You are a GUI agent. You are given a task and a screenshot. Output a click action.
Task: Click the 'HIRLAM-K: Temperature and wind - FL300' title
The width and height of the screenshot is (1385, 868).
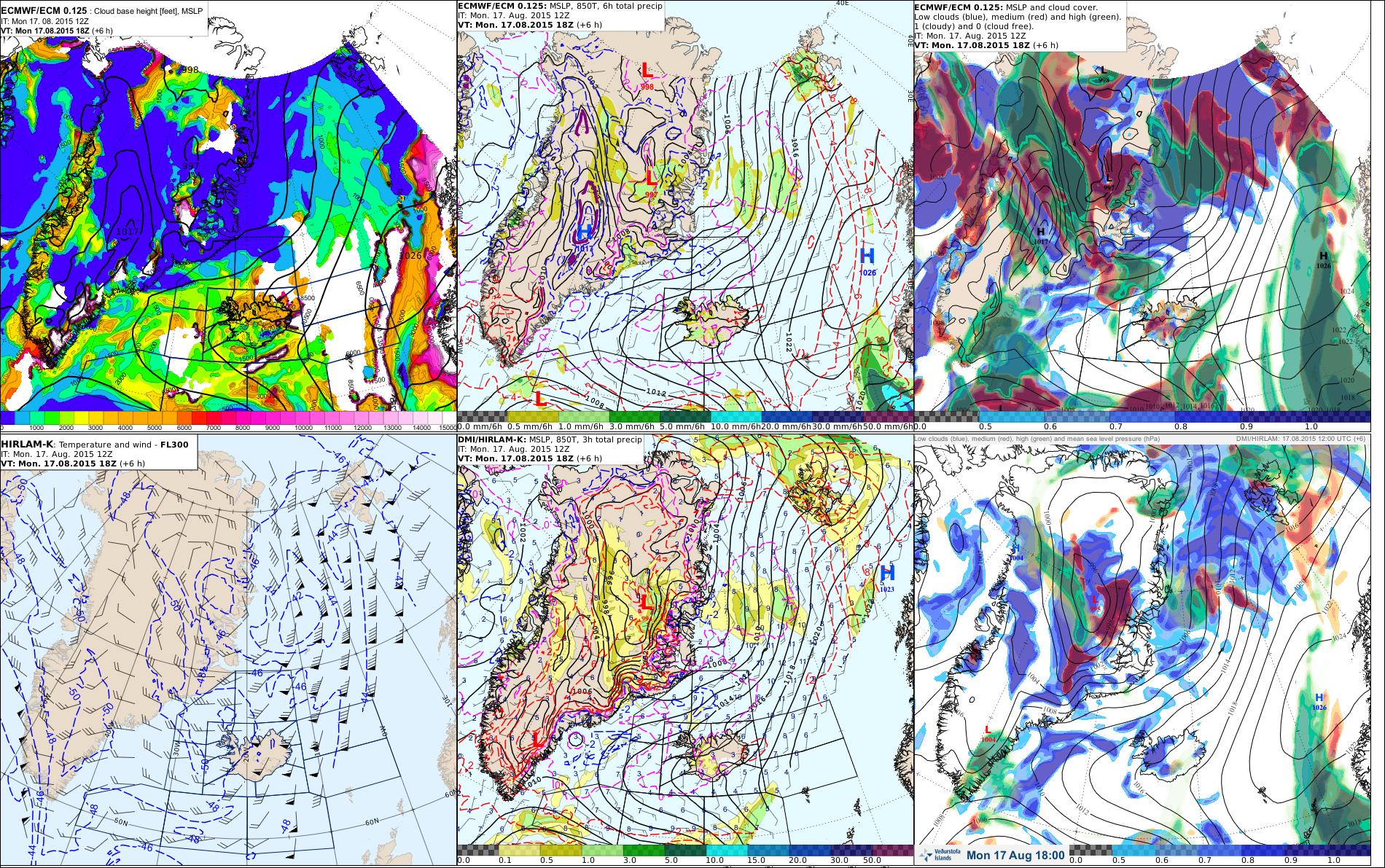click(x=95, y=443)
